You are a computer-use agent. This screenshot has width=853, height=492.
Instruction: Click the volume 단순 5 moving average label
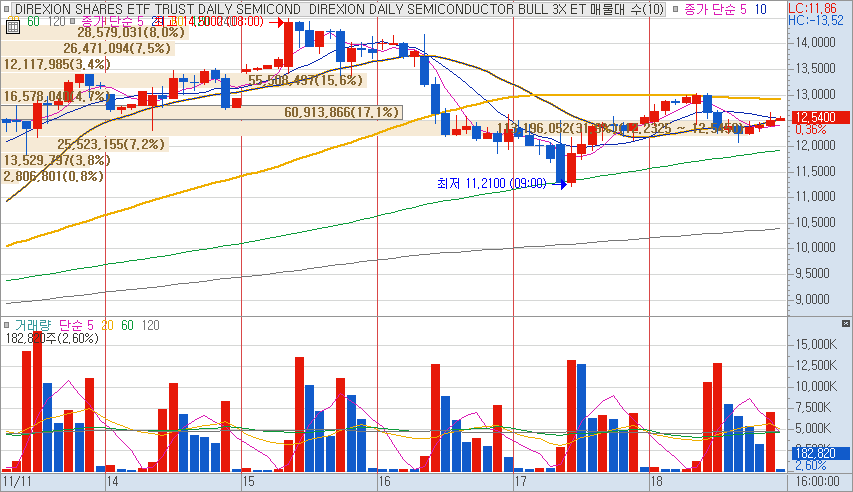76,325
